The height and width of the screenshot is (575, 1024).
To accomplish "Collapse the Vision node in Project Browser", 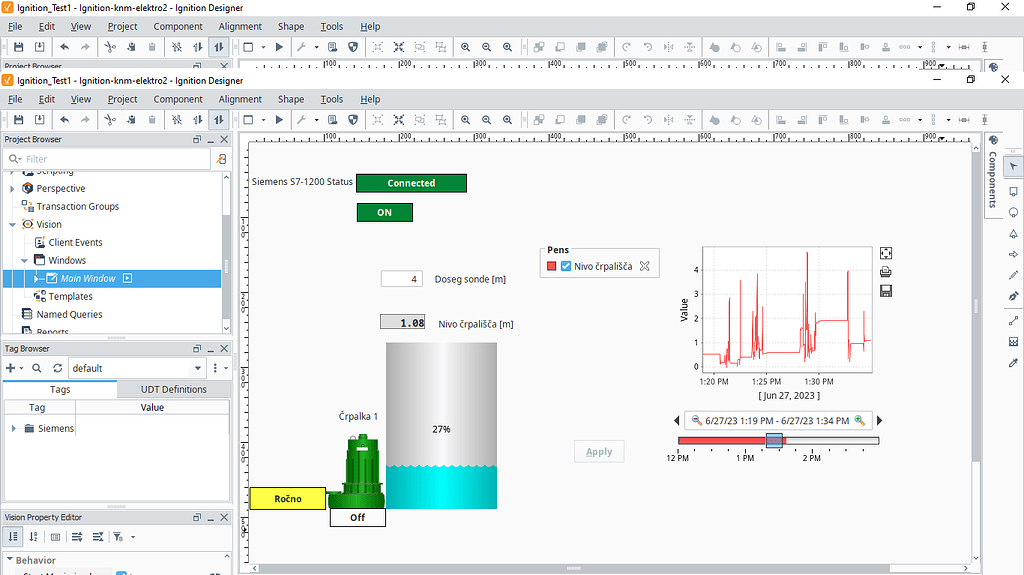I will pyautogui.click(x=13, y=224).
